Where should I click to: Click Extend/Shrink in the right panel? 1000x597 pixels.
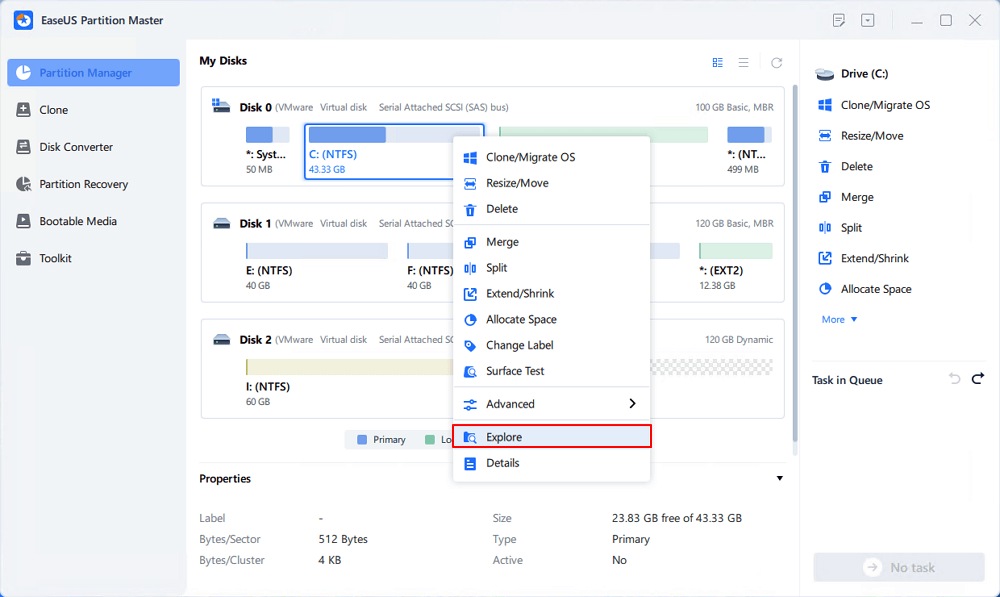click(x=874, y=258)
